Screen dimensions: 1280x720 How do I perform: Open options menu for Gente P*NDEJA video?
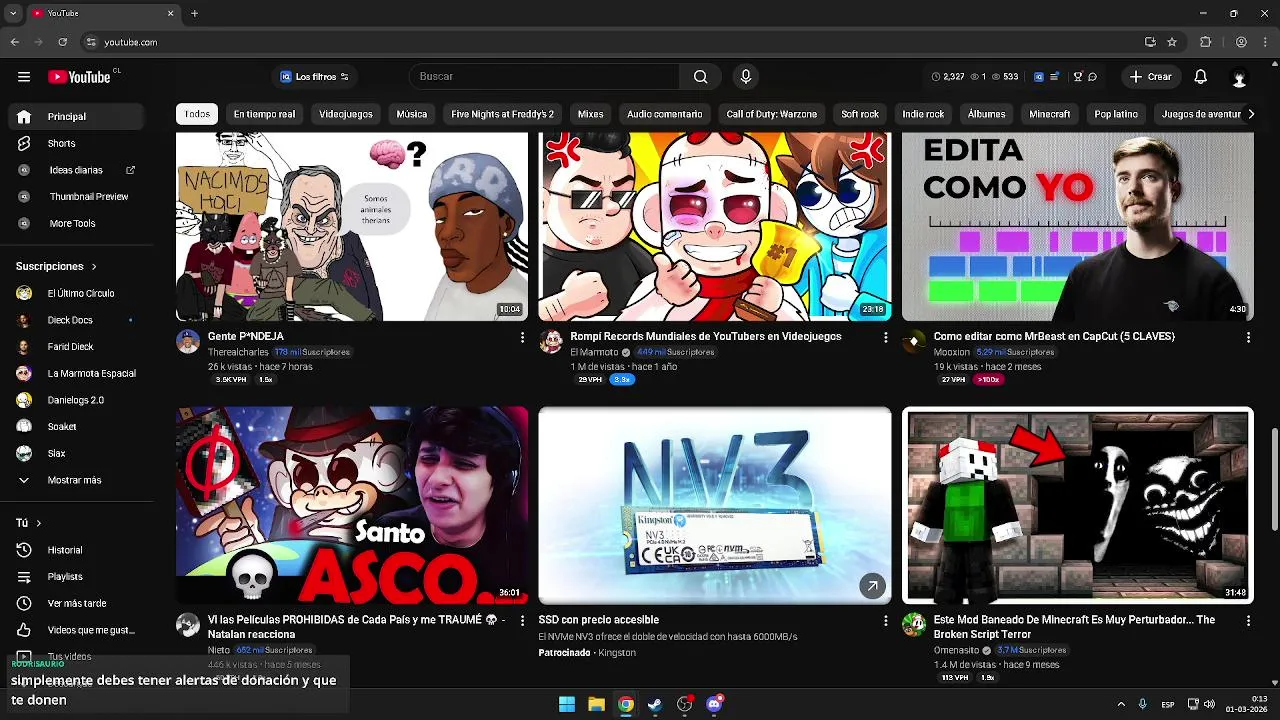[522, 338]
